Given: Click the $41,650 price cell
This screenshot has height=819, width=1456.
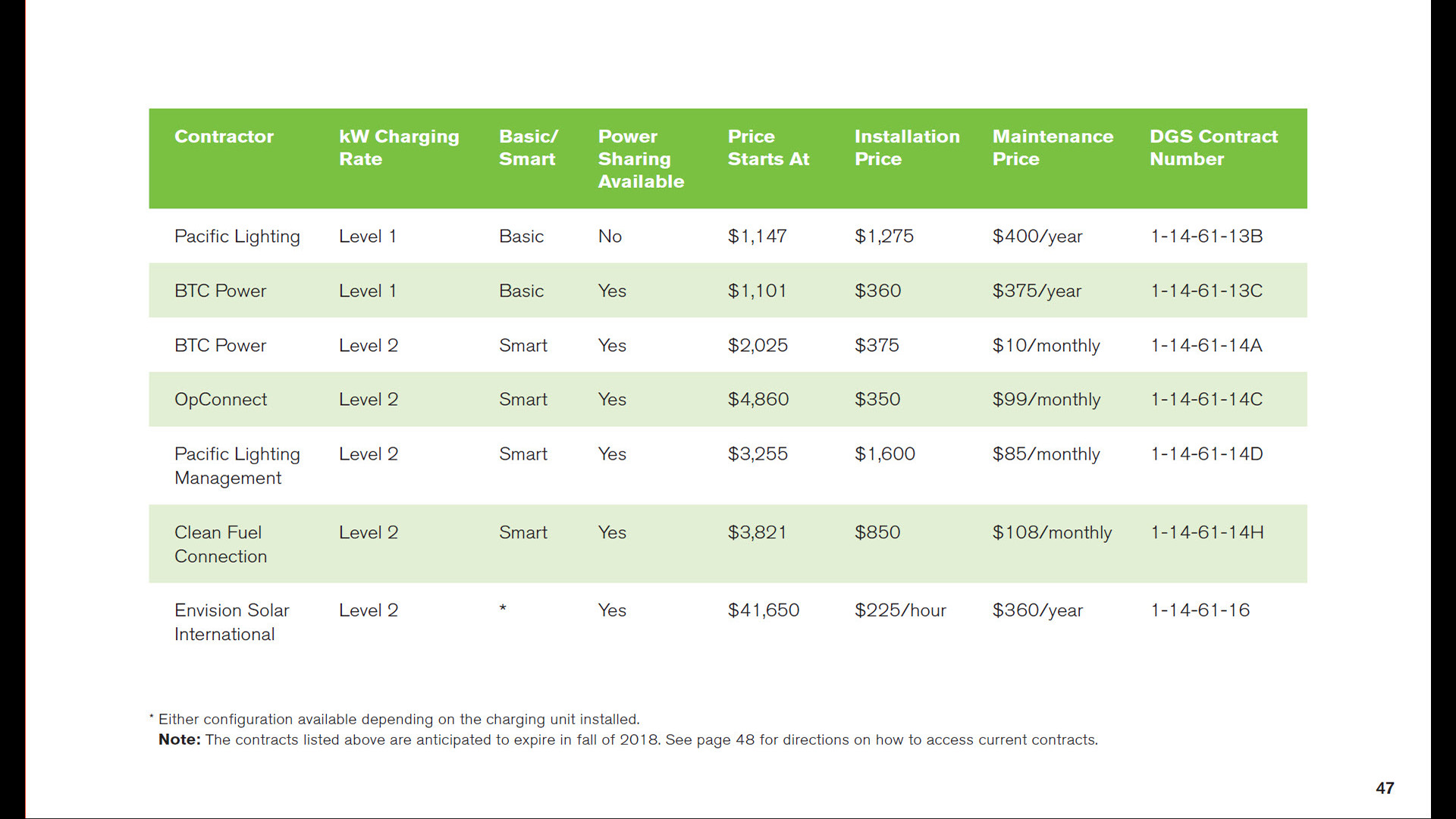Looking at the screenshot, I should pyautogui.click(x=764, y=610).
